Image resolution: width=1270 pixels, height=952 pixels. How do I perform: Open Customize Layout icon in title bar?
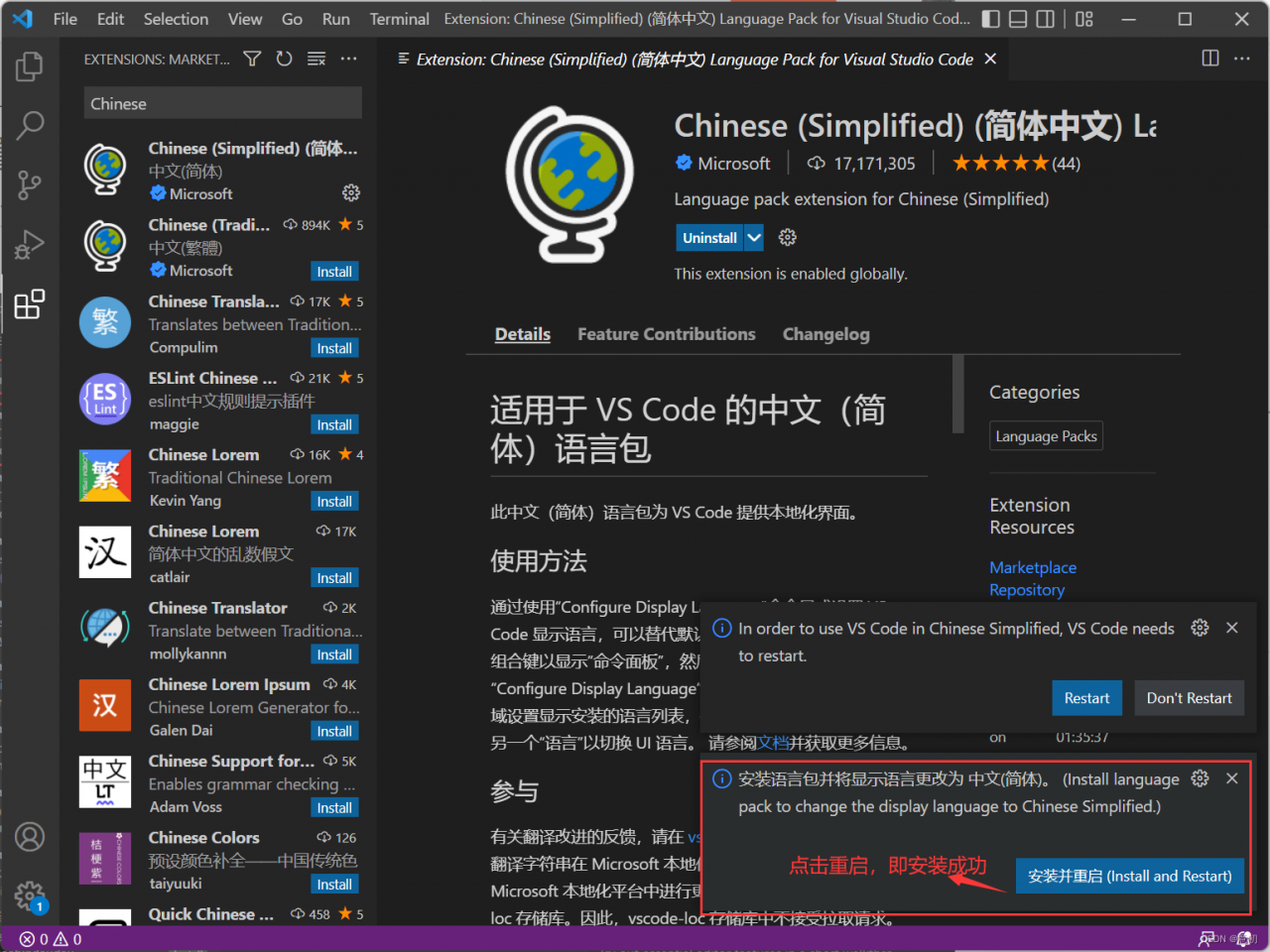tap(1084, 19)
